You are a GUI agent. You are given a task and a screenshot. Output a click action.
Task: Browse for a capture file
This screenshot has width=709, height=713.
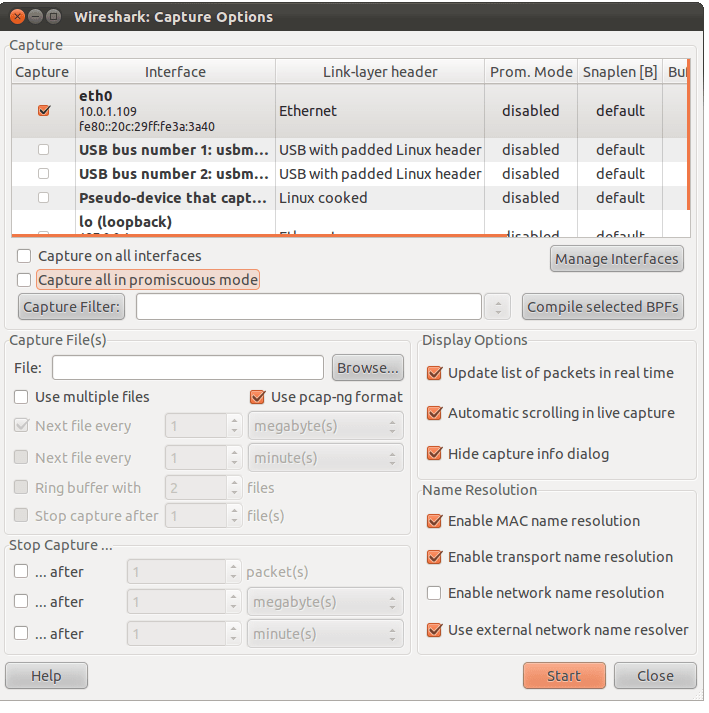[x=368, y=368]
